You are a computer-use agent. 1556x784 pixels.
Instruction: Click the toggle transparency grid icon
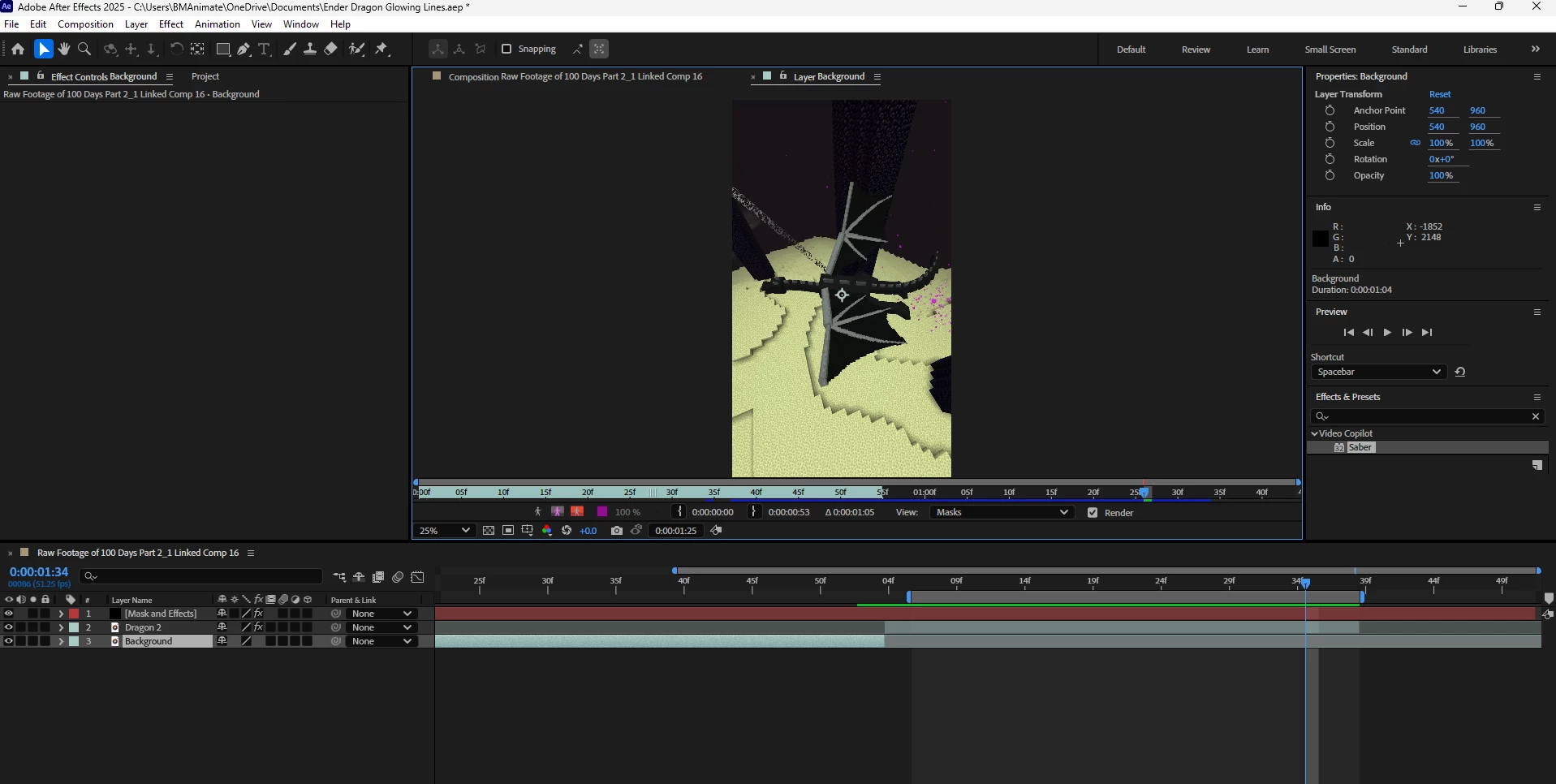(x=489, y=531)
